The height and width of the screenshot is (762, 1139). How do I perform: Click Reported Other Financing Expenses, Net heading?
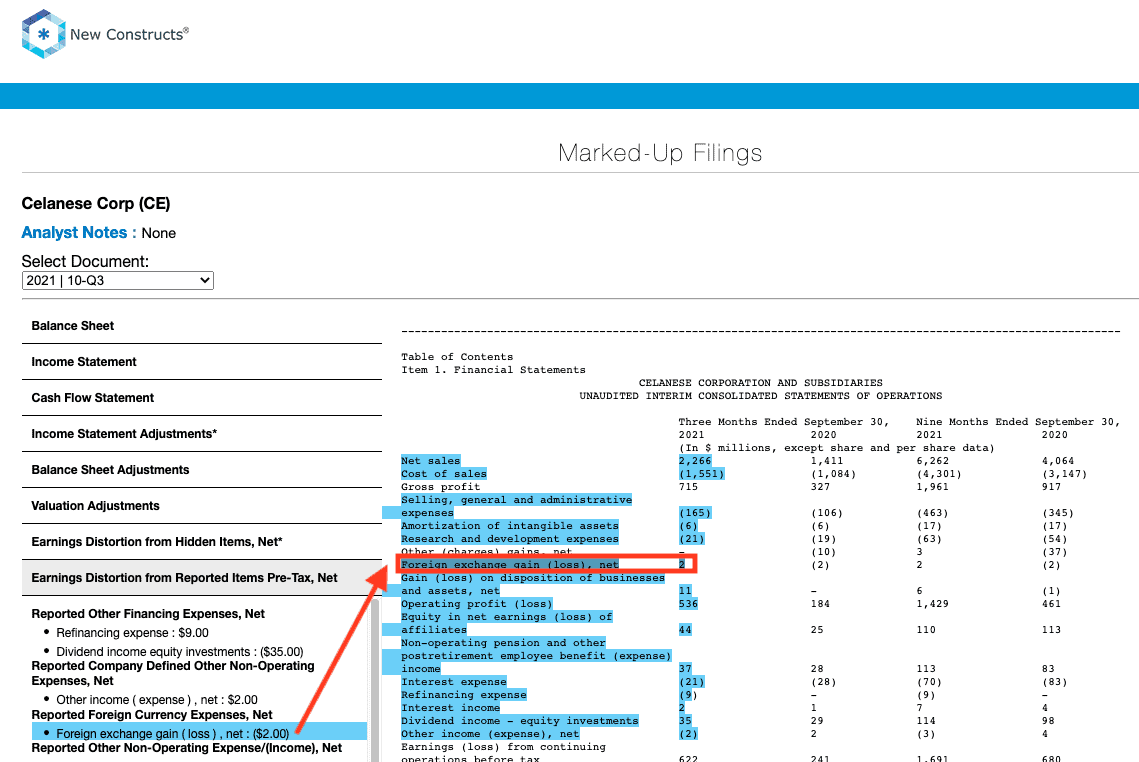[x=147, y=614]
